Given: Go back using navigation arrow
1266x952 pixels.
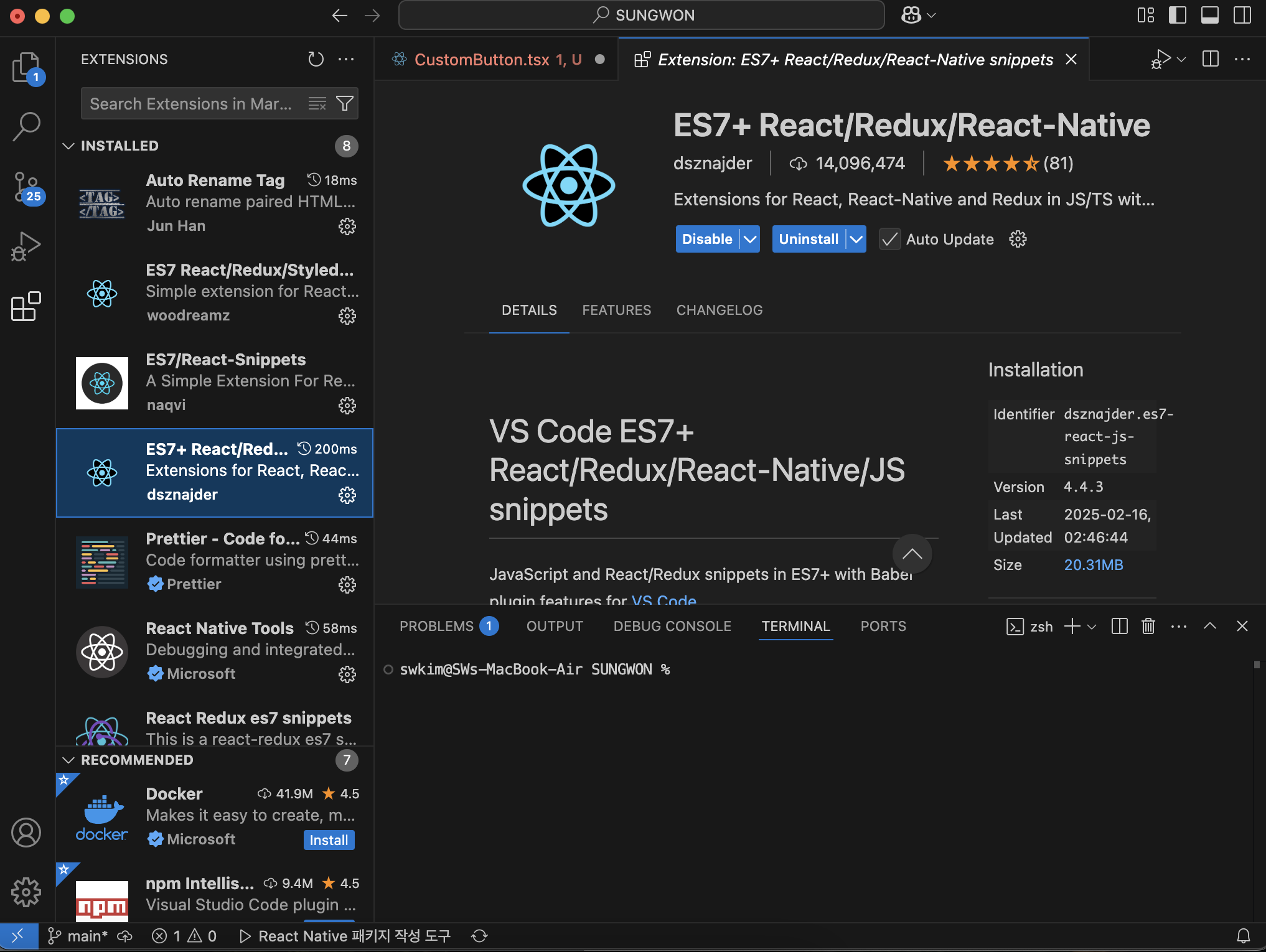Looking at the screenshot, I should pos(340,16).
